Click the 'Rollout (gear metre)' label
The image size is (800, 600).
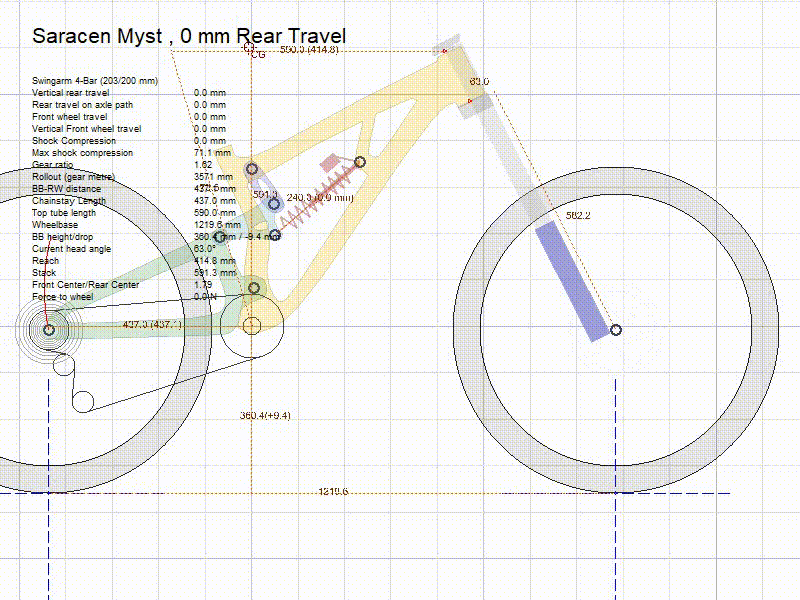[73, 177]
